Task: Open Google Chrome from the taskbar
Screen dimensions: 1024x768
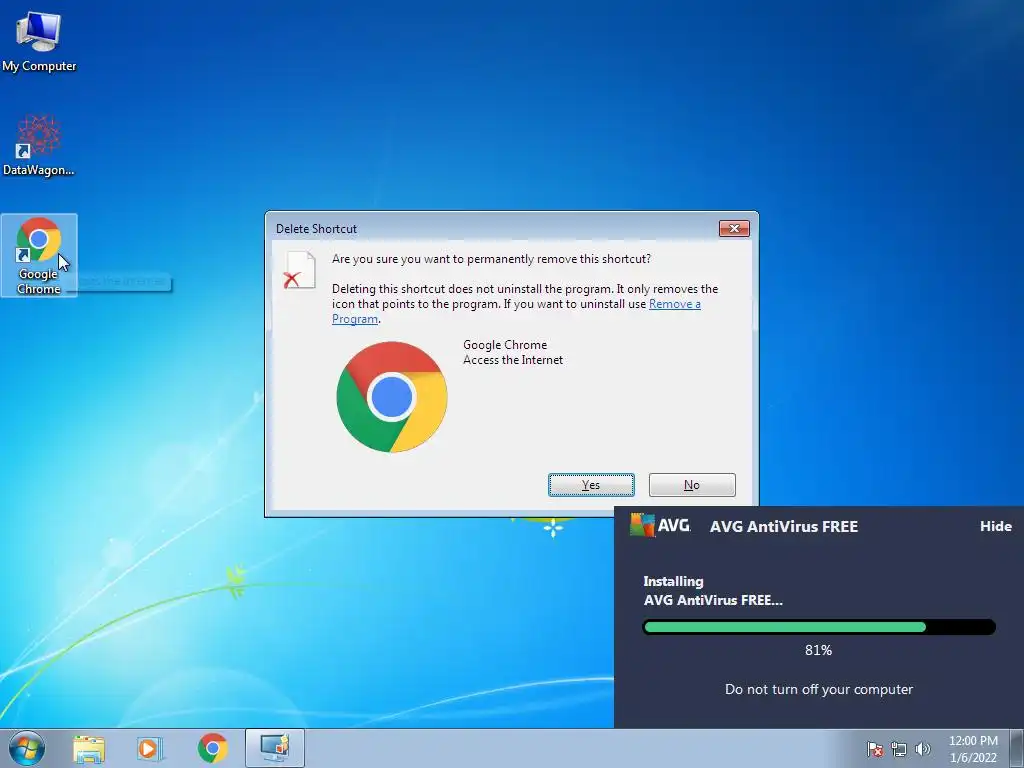Action: pyautogui.click(x=212, y=748)
